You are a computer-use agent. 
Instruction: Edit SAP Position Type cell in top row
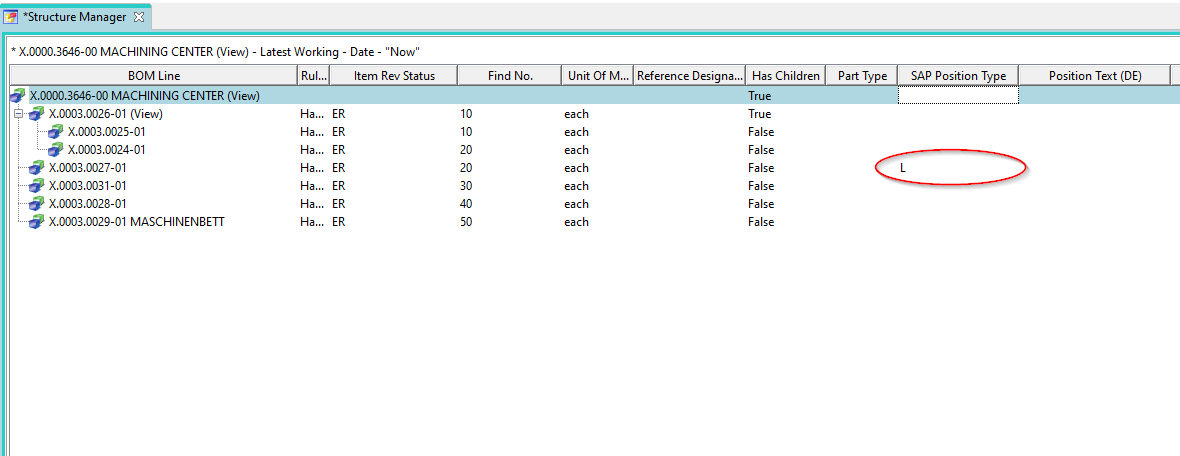957,96
